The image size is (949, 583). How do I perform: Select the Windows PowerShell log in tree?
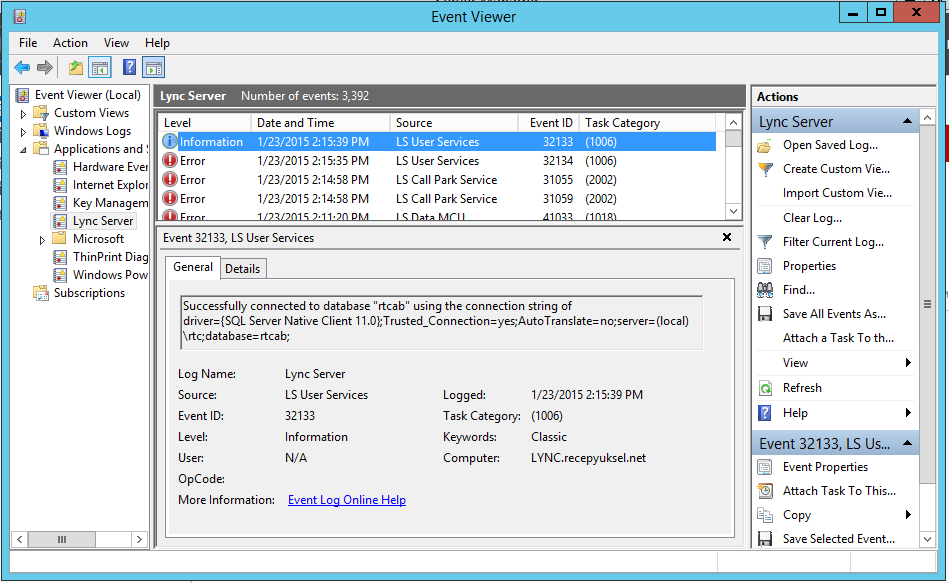pyautogui.click(x=110, y=275)
